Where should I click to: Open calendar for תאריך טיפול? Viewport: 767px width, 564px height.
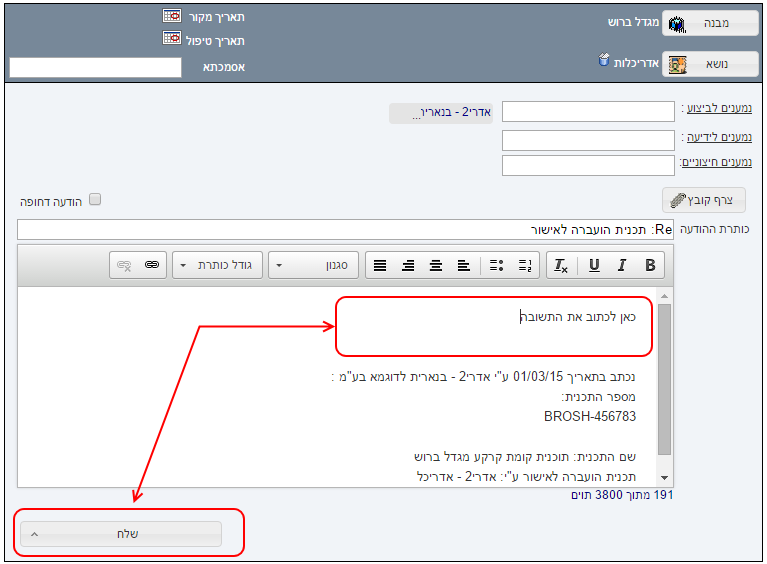tap(171, 39)
